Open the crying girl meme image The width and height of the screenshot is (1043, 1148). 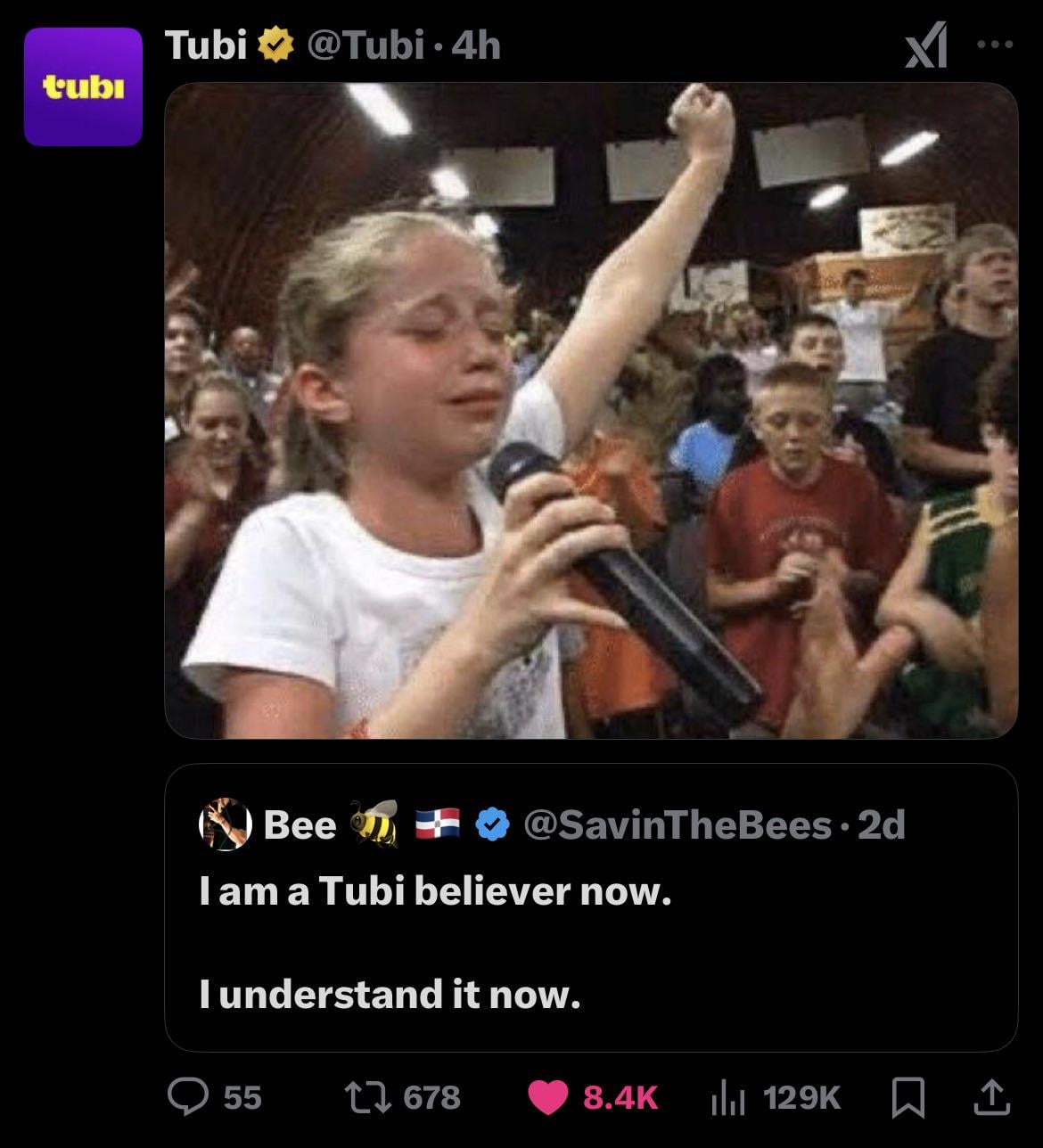590,410
